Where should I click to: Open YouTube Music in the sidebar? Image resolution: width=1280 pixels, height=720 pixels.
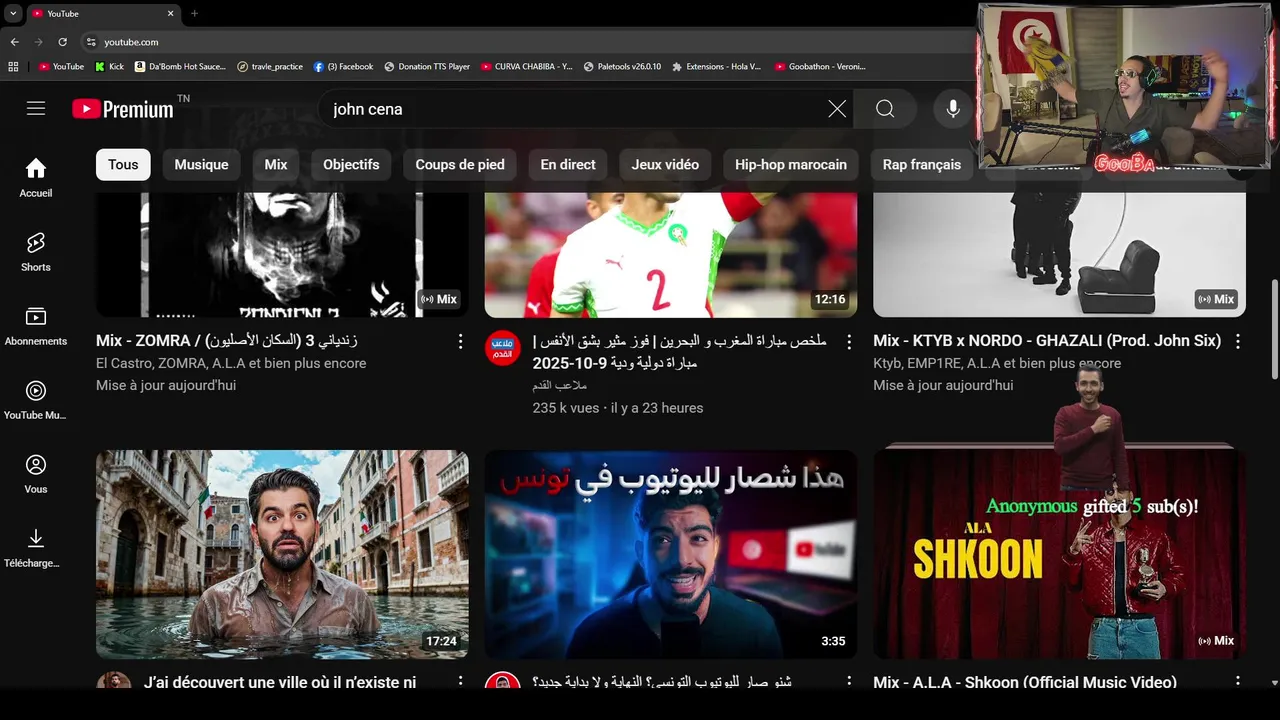36,400
